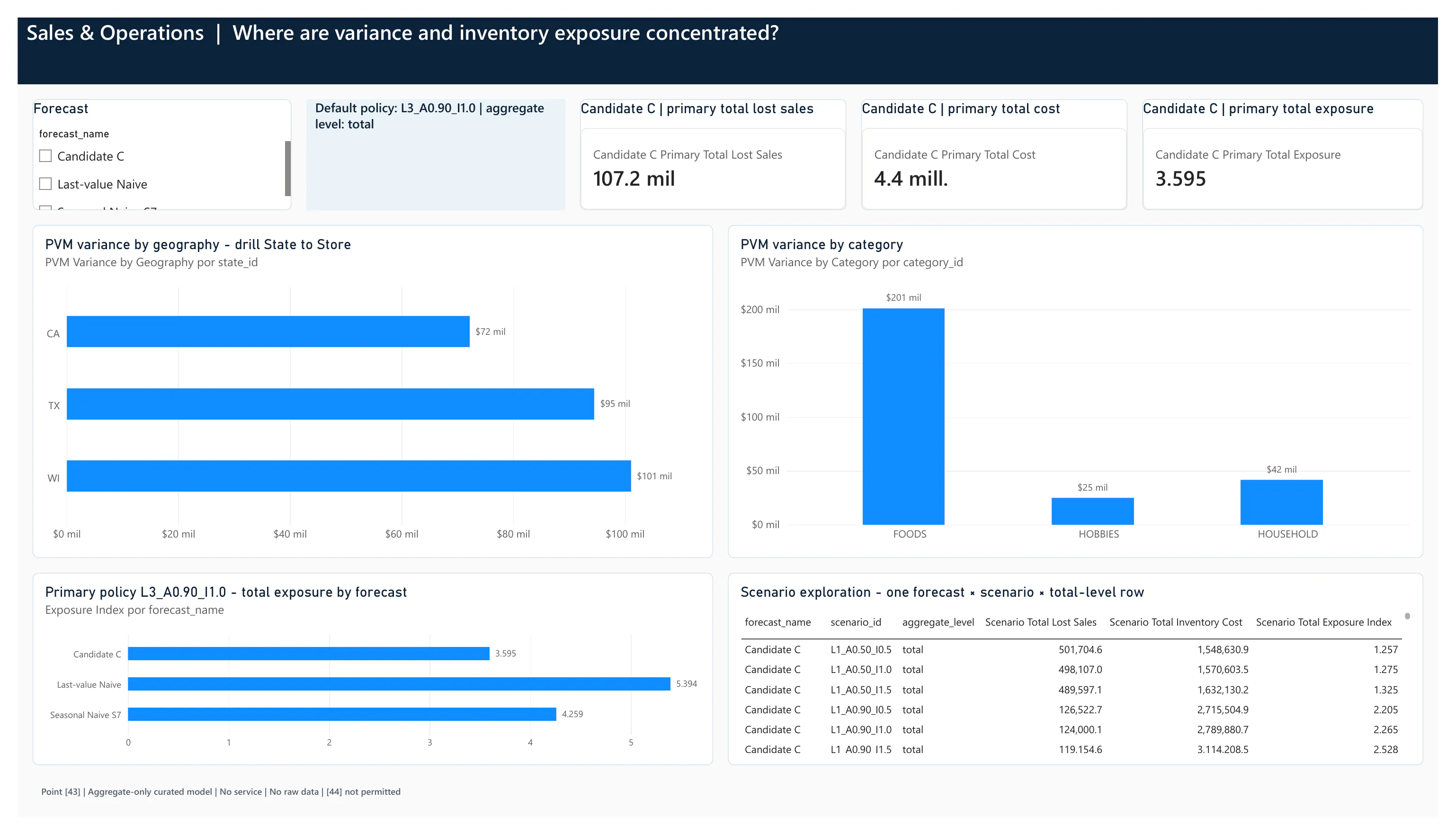Image resolution: width=1456 pixels, height=835 pixels.
Task: Click the Primary policy total exposure chart title
Action: 226,593
